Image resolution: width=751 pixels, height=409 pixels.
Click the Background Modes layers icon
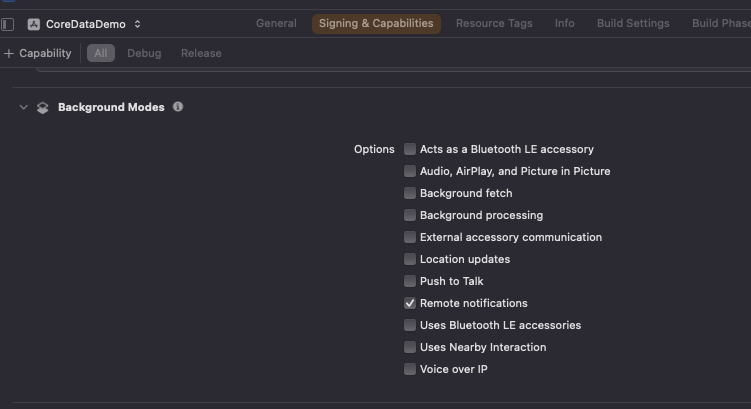42,108
